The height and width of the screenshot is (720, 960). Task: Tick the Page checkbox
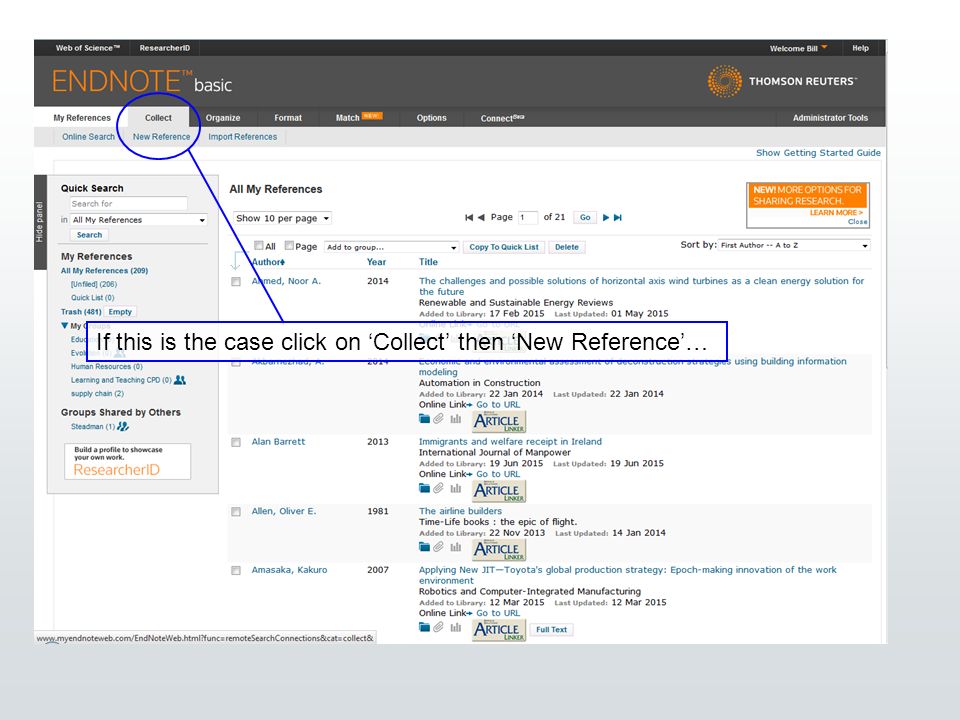289,246
